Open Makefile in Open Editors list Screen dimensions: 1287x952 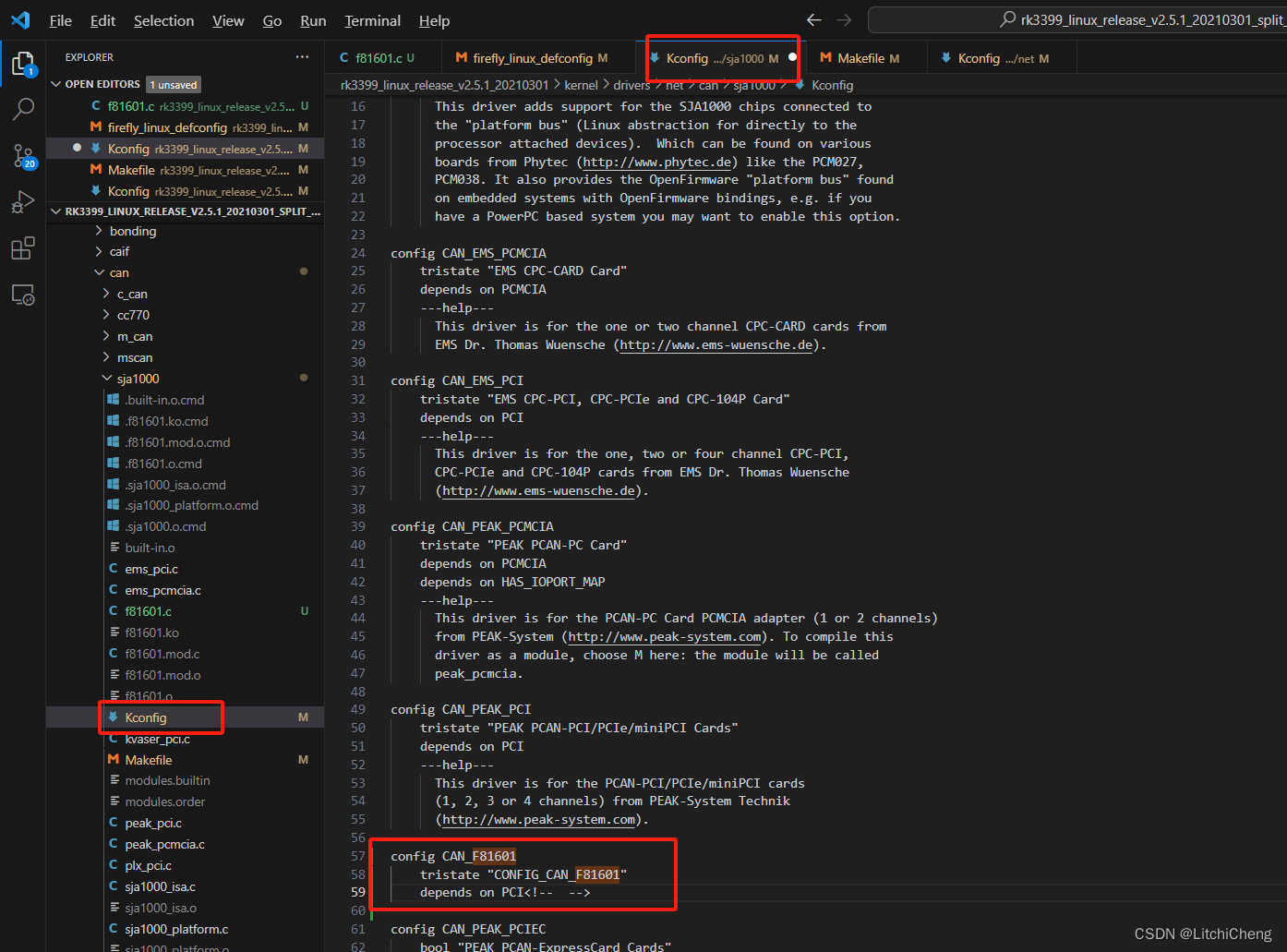click(x=185, y=170)
